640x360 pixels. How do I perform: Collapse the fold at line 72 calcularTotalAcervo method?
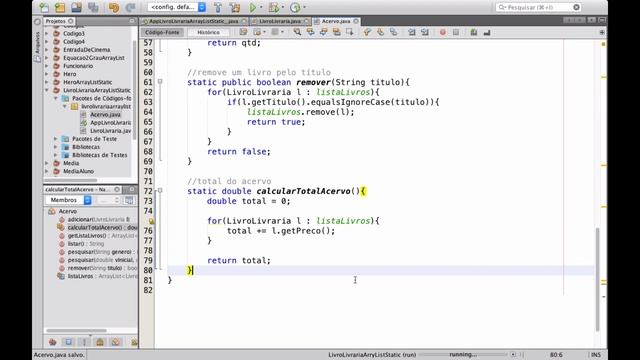click(160, 191)
